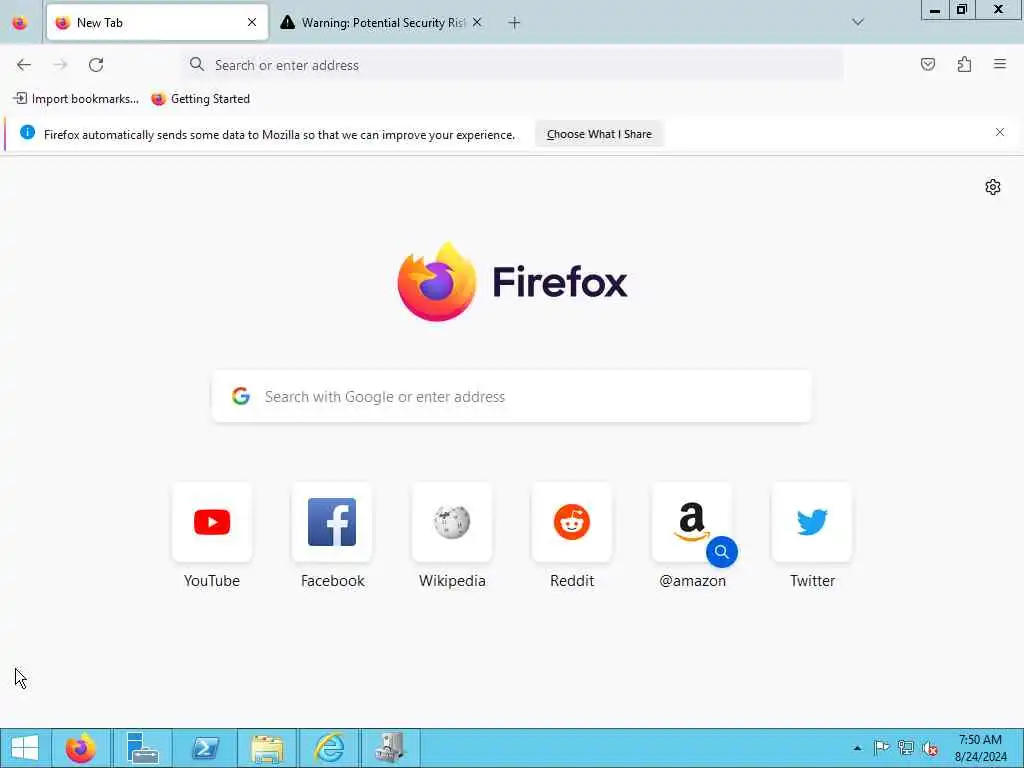Click the Search with Google field
Viewport: 1024px width, 768px height.
[512, 396]
